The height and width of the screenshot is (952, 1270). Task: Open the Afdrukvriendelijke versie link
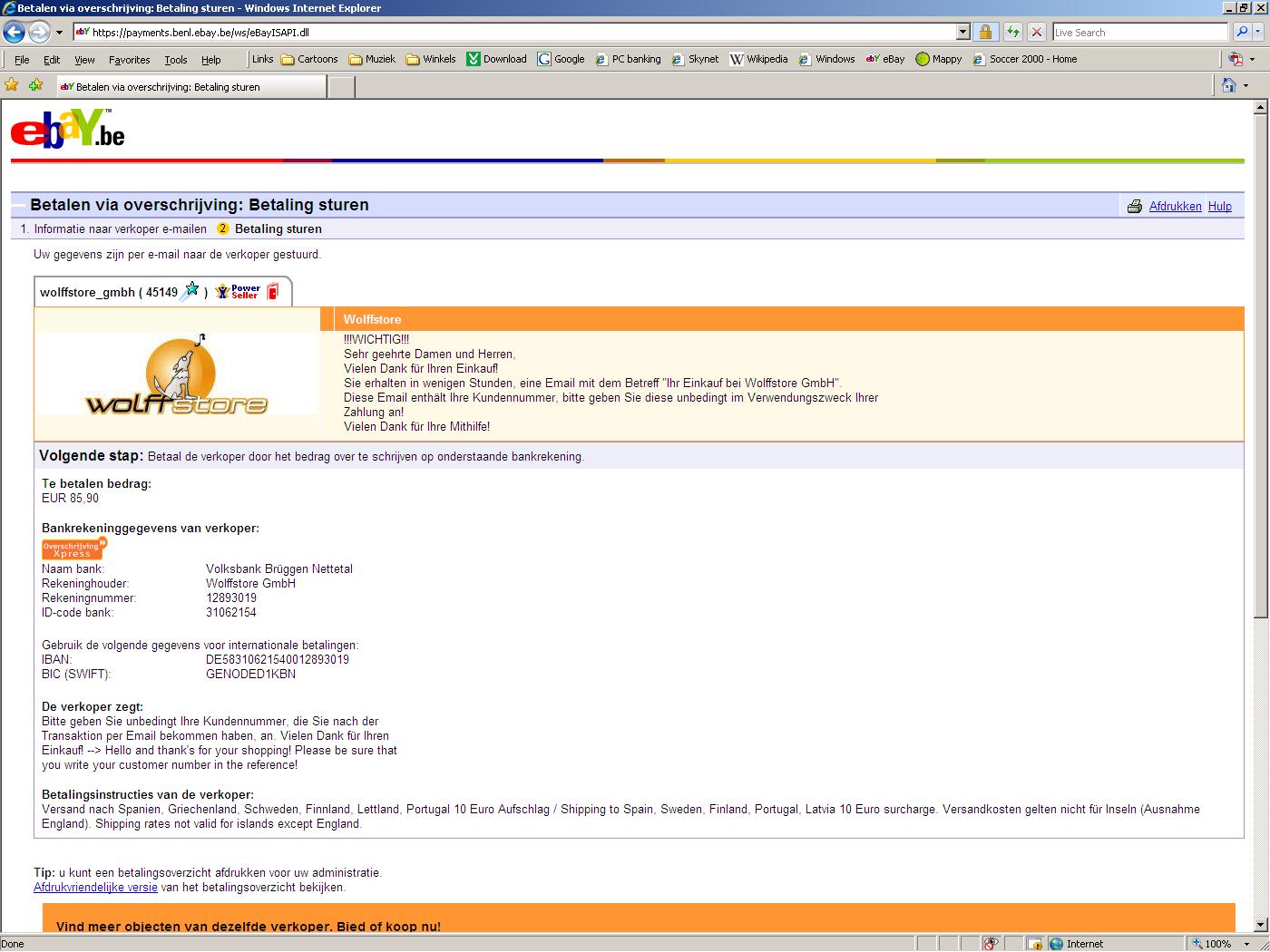click(95, 887)
